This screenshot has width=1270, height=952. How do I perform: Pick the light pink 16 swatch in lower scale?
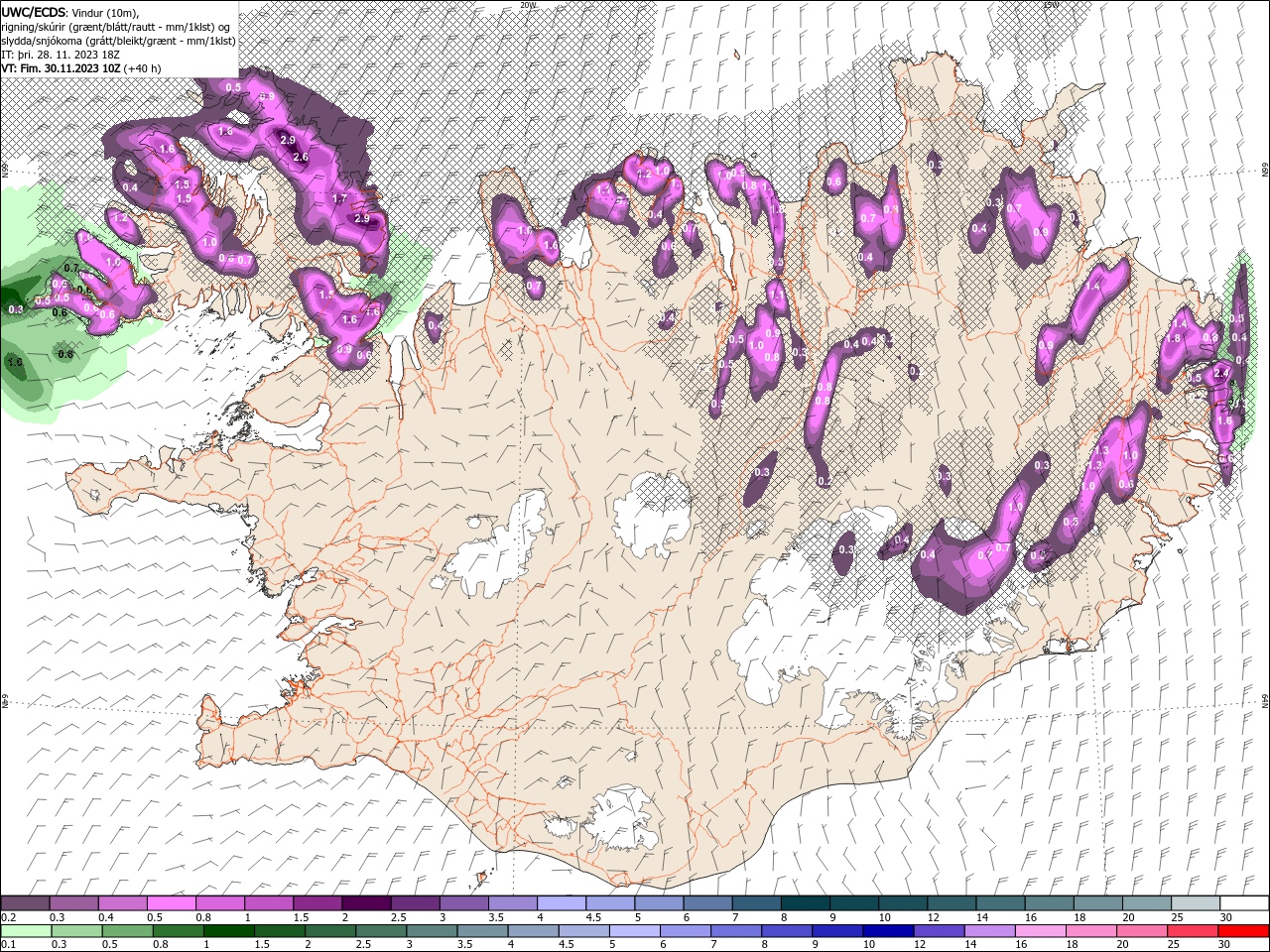point(1041,931)
